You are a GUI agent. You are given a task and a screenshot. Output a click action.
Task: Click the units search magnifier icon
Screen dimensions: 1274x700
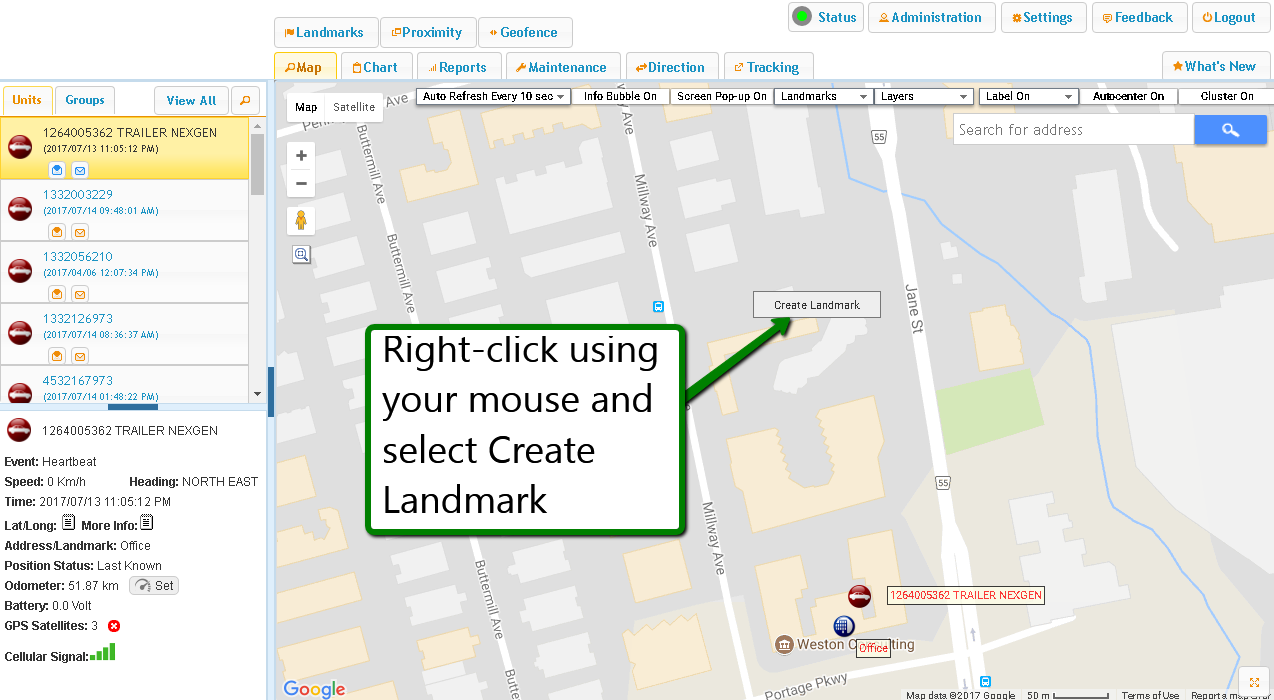pyautogui.click(x=245, y=101)
